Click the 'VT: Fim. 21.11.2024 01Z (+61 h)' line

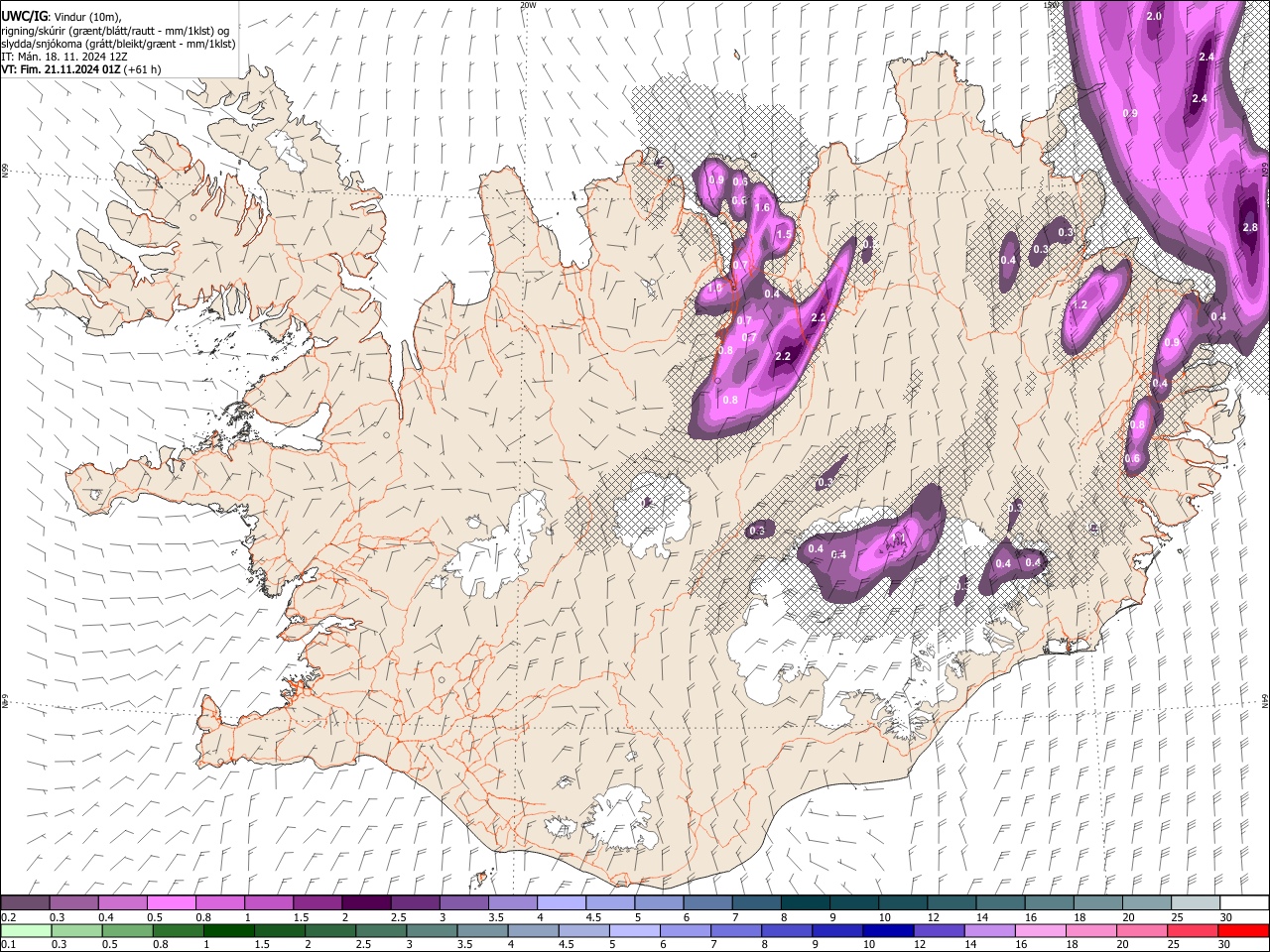pyautogui.click(x=81, y=70)
